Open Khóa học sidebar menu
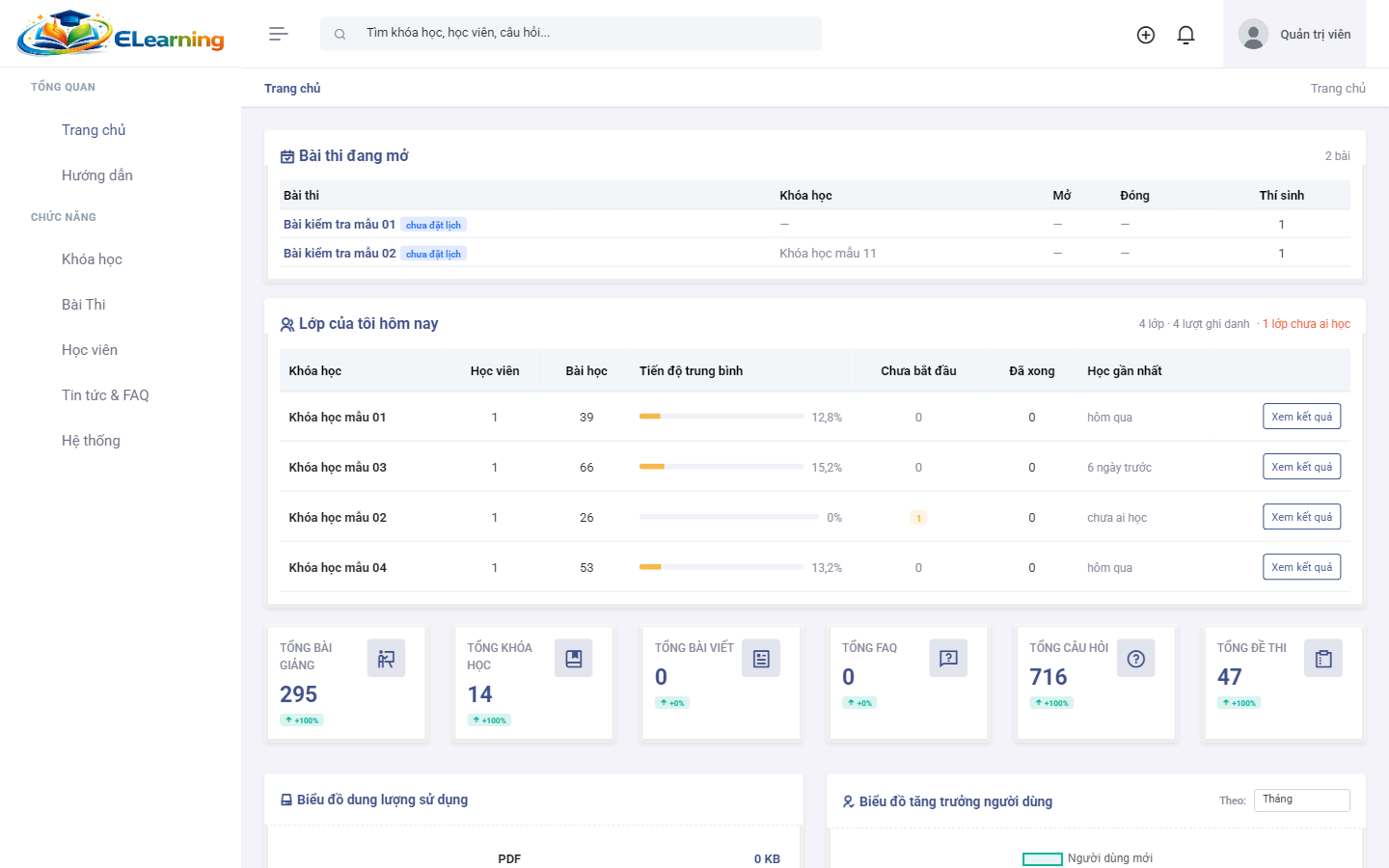Viewport: 1389px width, 868px height. click(x=92, y=259)
